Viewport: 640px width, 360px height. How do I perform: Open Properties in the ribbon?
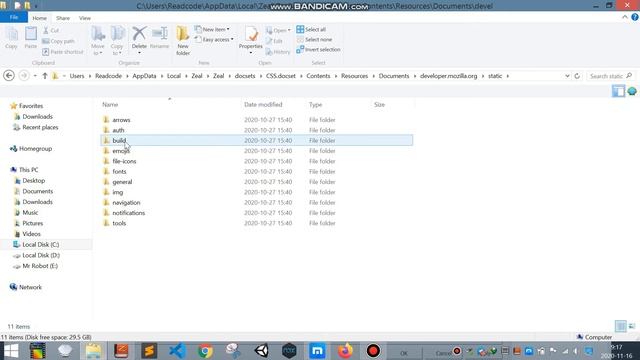pyautogui.click(x=251, y=40)
